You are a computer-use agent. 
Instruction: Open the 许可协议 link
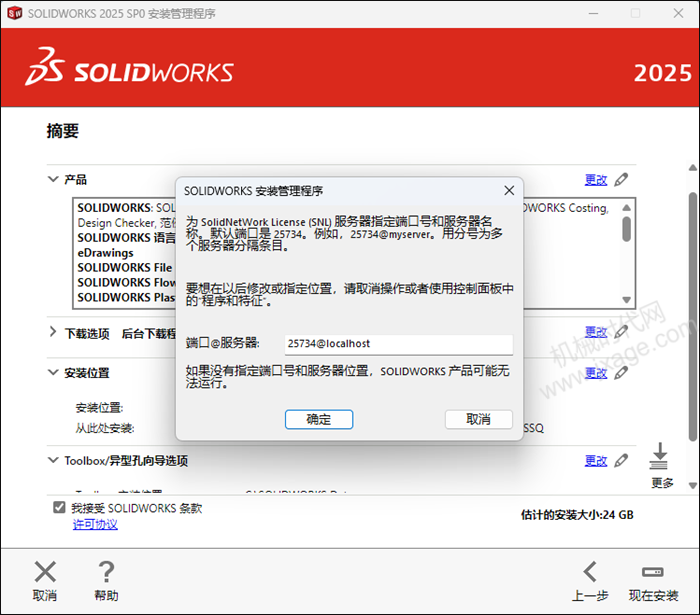point(95,524)
